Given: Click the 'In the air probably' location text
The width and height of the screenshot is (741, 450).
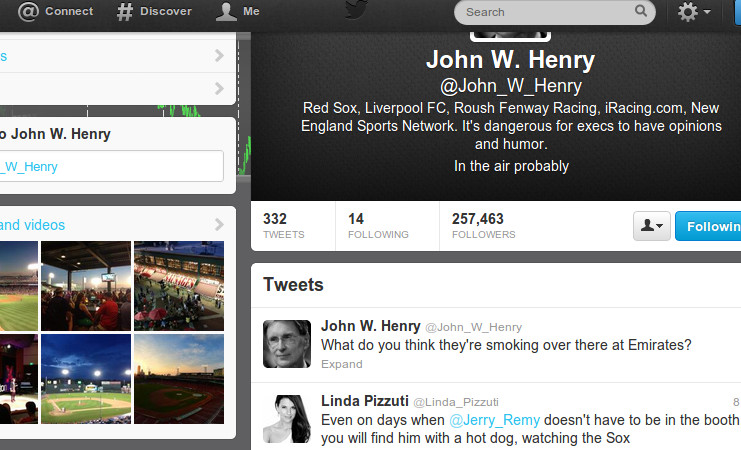Looking at the screenshot, I should 511,166.
